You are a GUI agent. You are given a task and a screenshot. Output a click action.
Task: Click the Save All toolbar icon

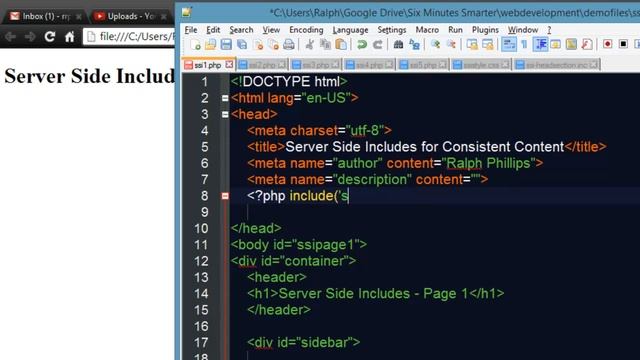[242, 44]
